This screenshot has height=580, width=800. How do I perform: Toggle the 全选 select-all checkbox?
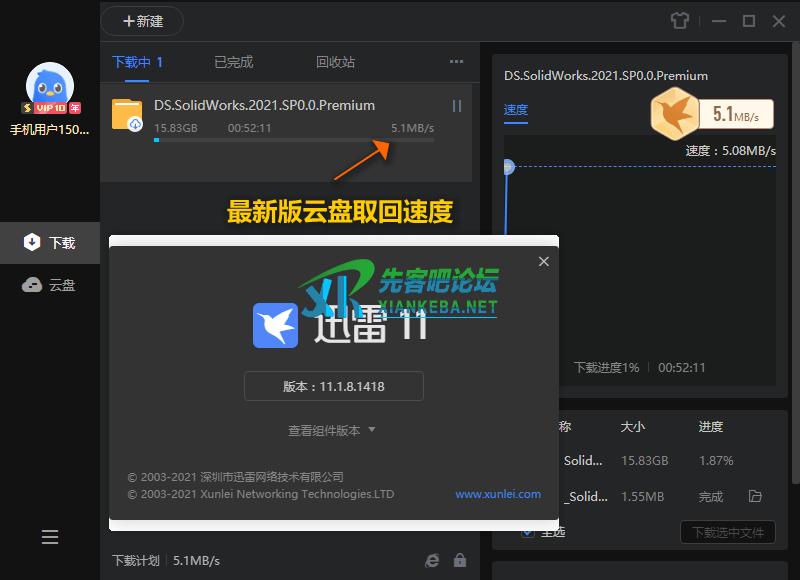point(528,532)
